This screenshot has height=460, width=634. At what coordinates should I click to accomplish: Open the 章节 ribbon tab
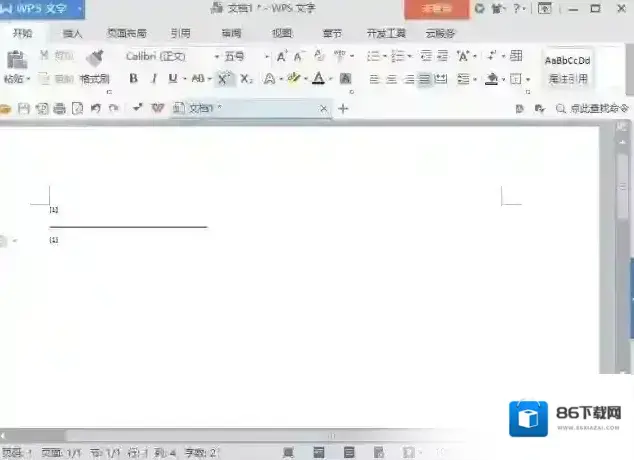332,34
